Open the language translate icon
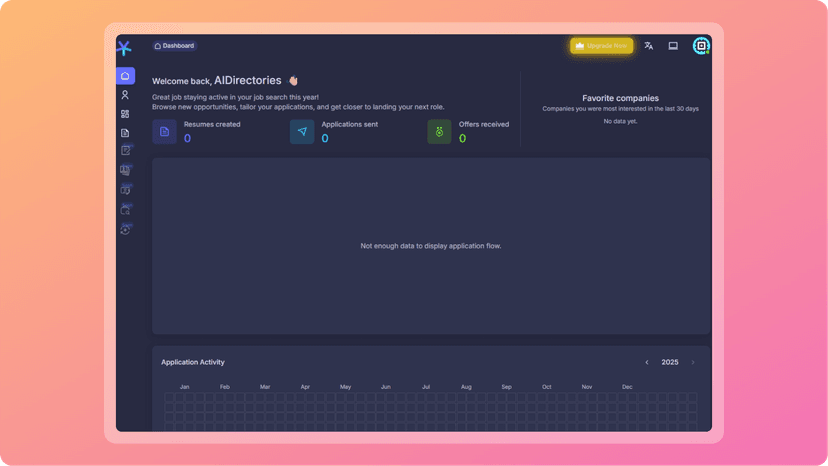This screenshot has height=466, width=828. [x=648, y=46]
